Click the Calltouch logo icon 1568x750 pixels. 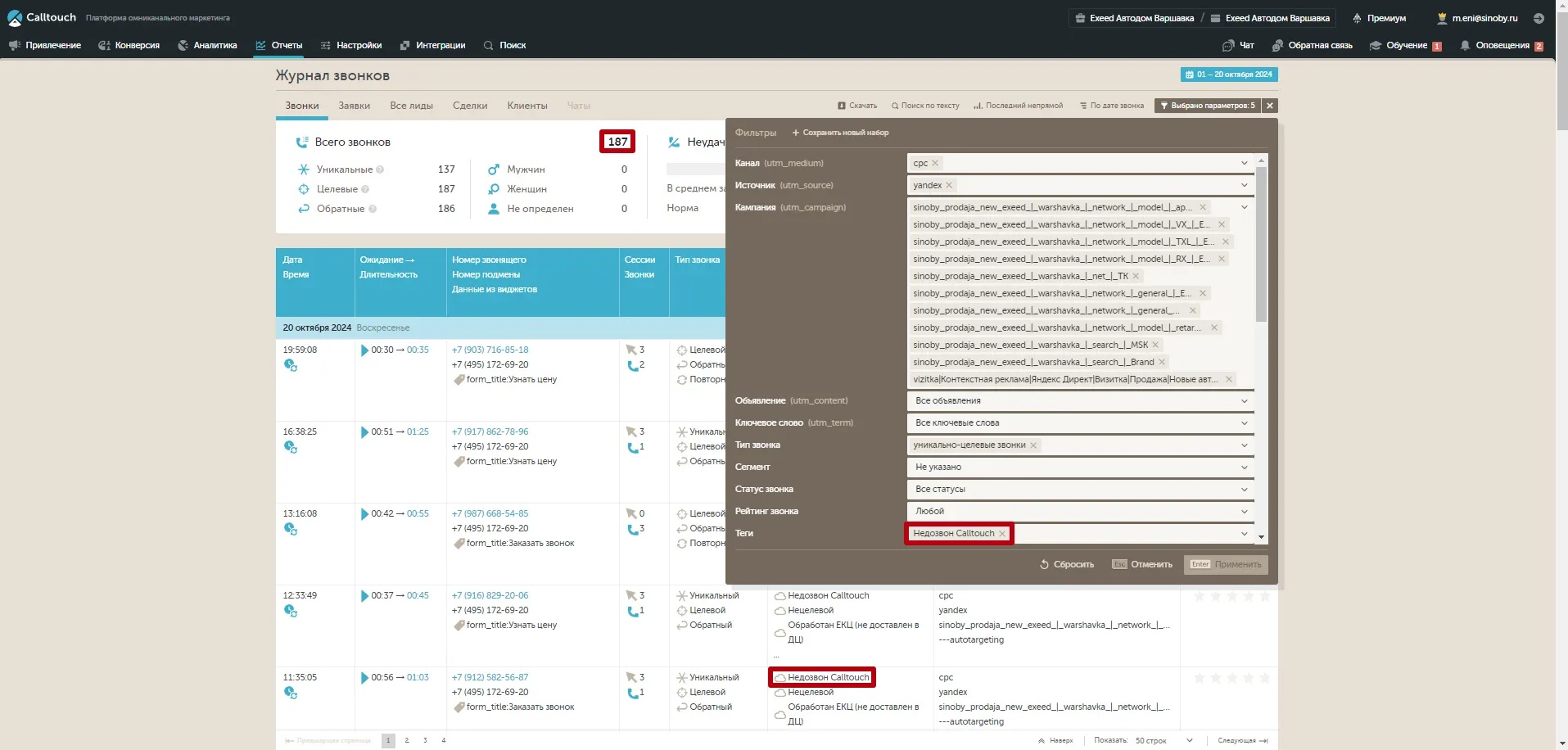click(x=15, y=18)
